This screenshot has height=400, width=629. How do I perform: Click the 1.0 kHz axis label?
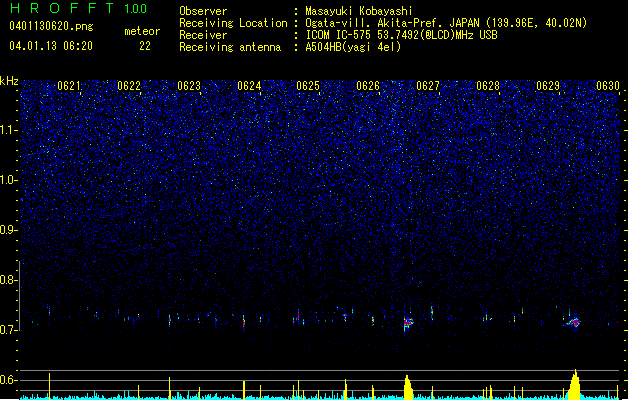[9, 180]
